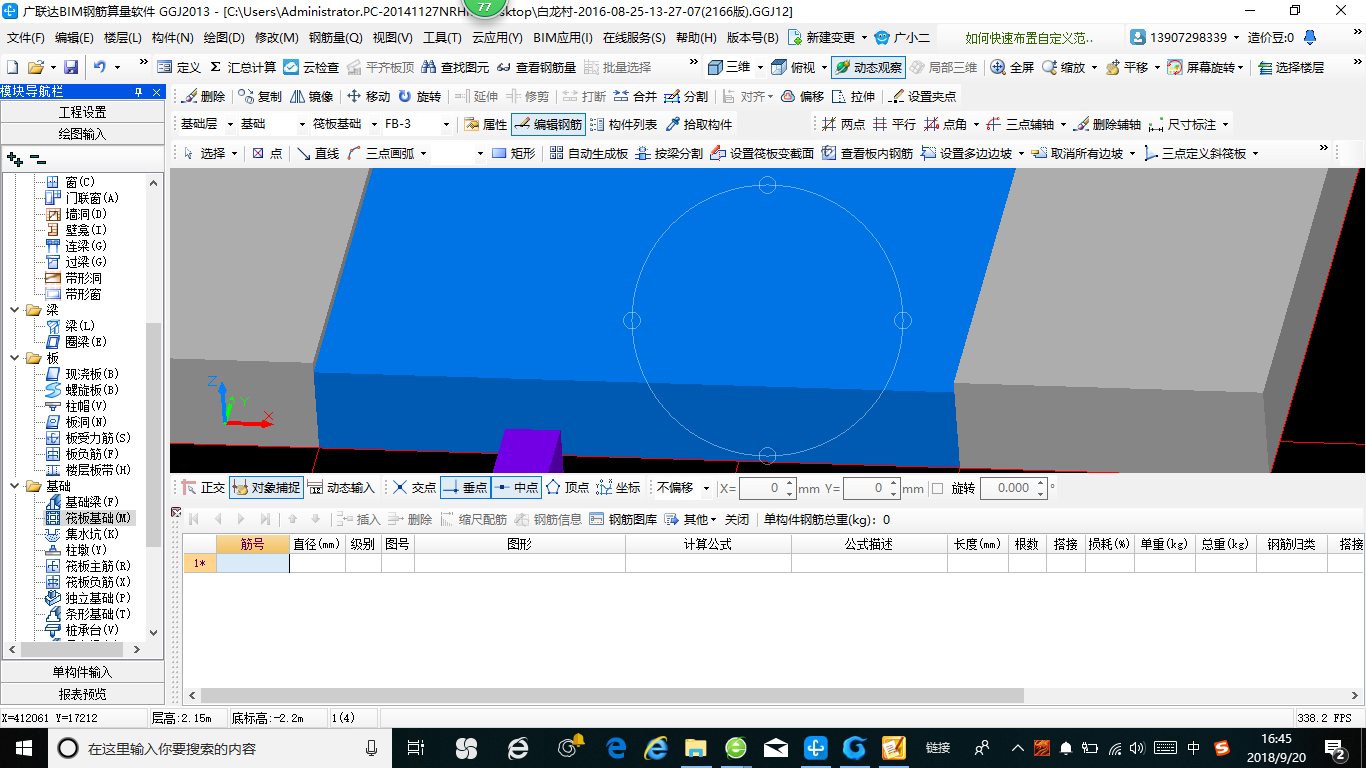Open the 基础层 floor dropdown
1366x768 pixels.
[231, 125]
